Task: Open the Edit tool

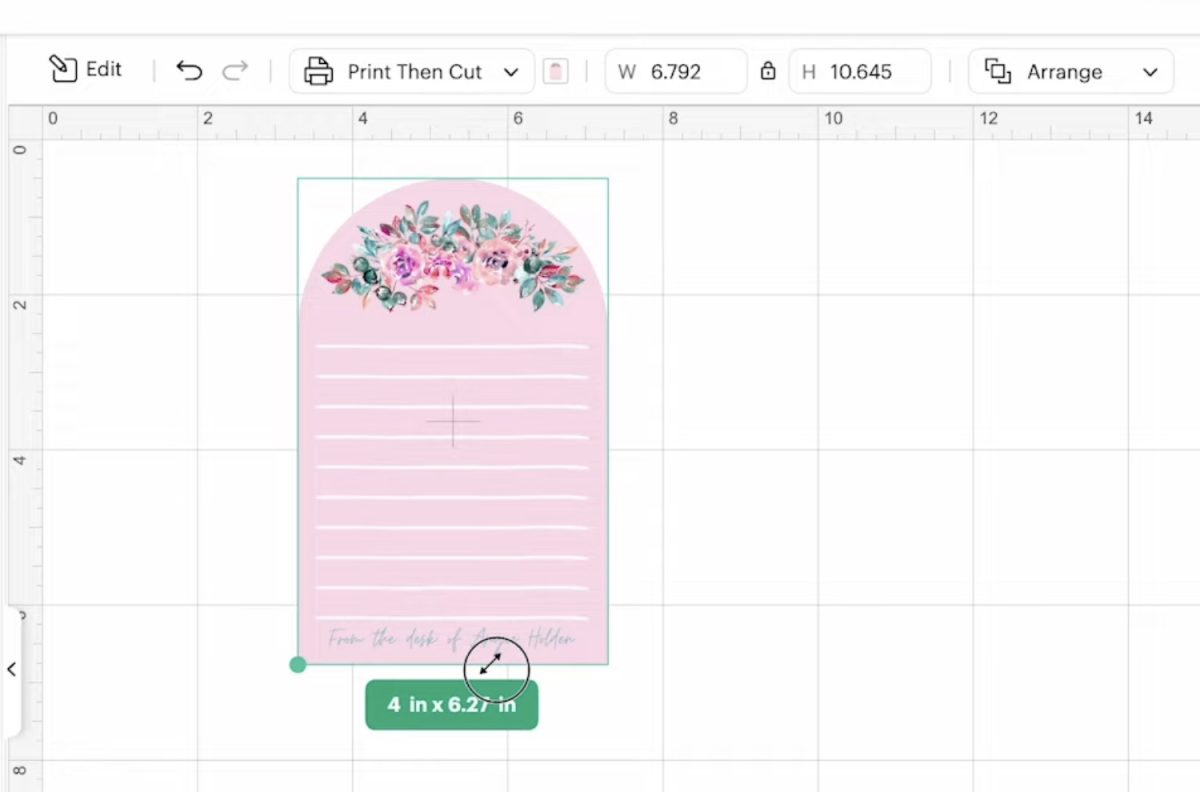Action: [x=85, y=70]
